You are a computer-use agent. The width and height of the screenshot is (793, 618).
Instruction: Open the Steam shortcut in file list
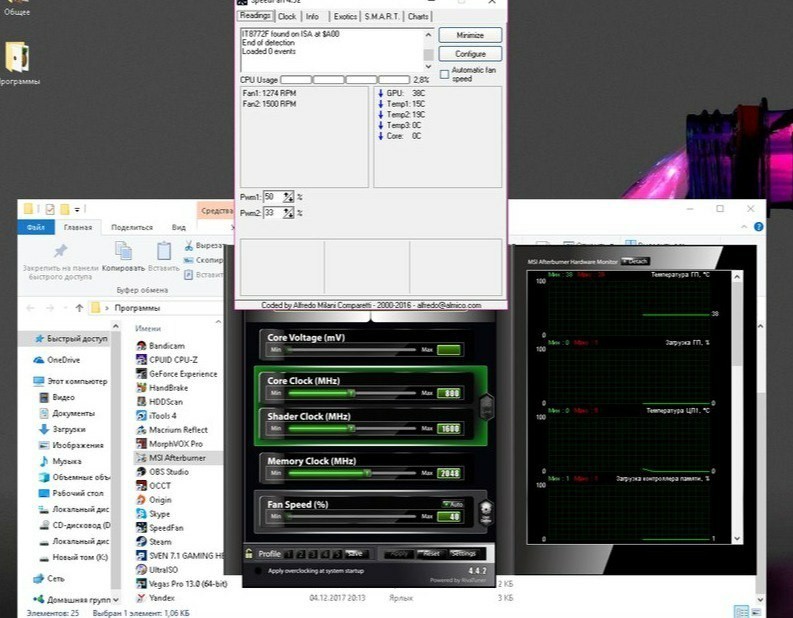pyautogui.click(x=159, y=541)
